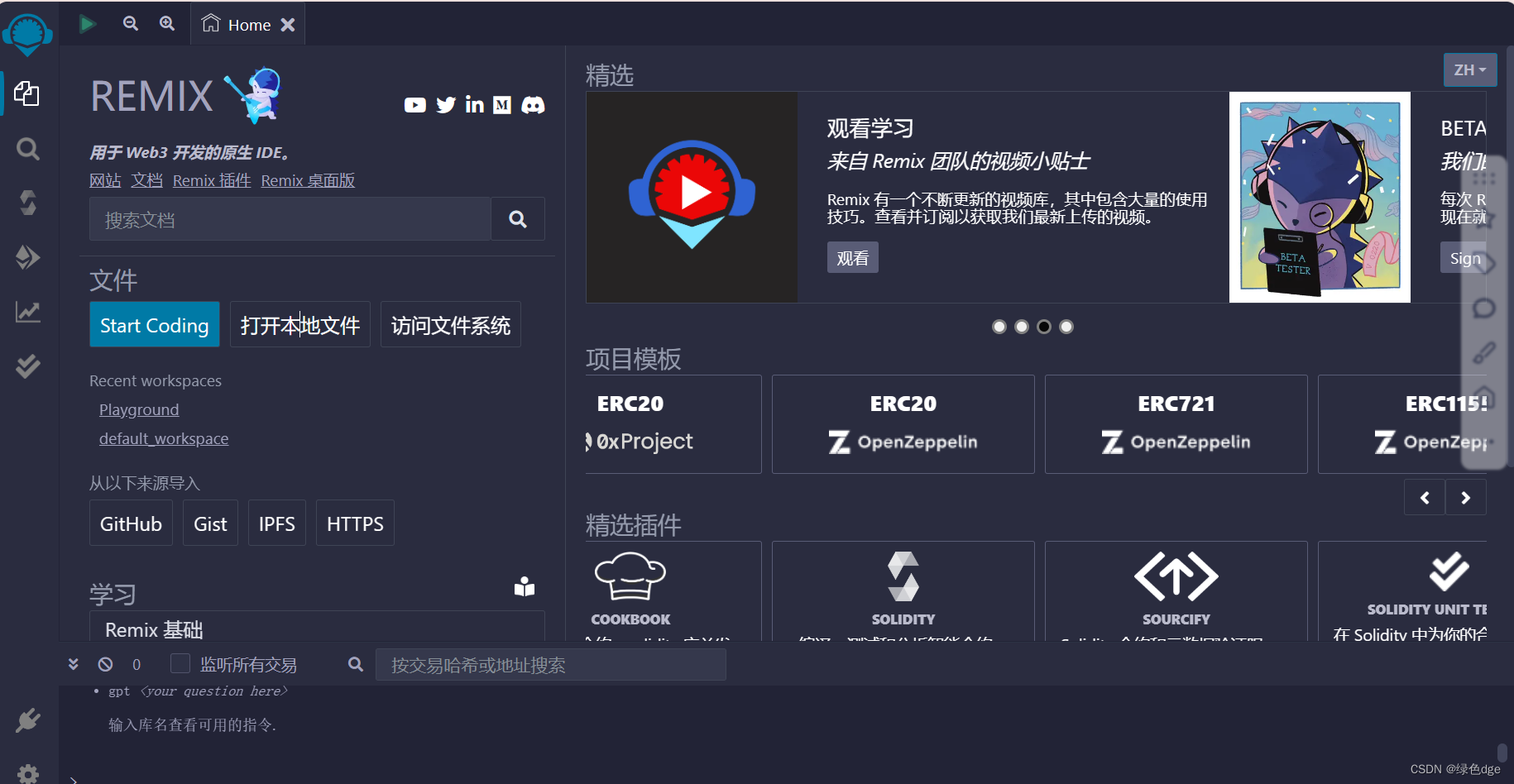Select the ERC20 OpenZeppelin template card

tap(903, 424)
